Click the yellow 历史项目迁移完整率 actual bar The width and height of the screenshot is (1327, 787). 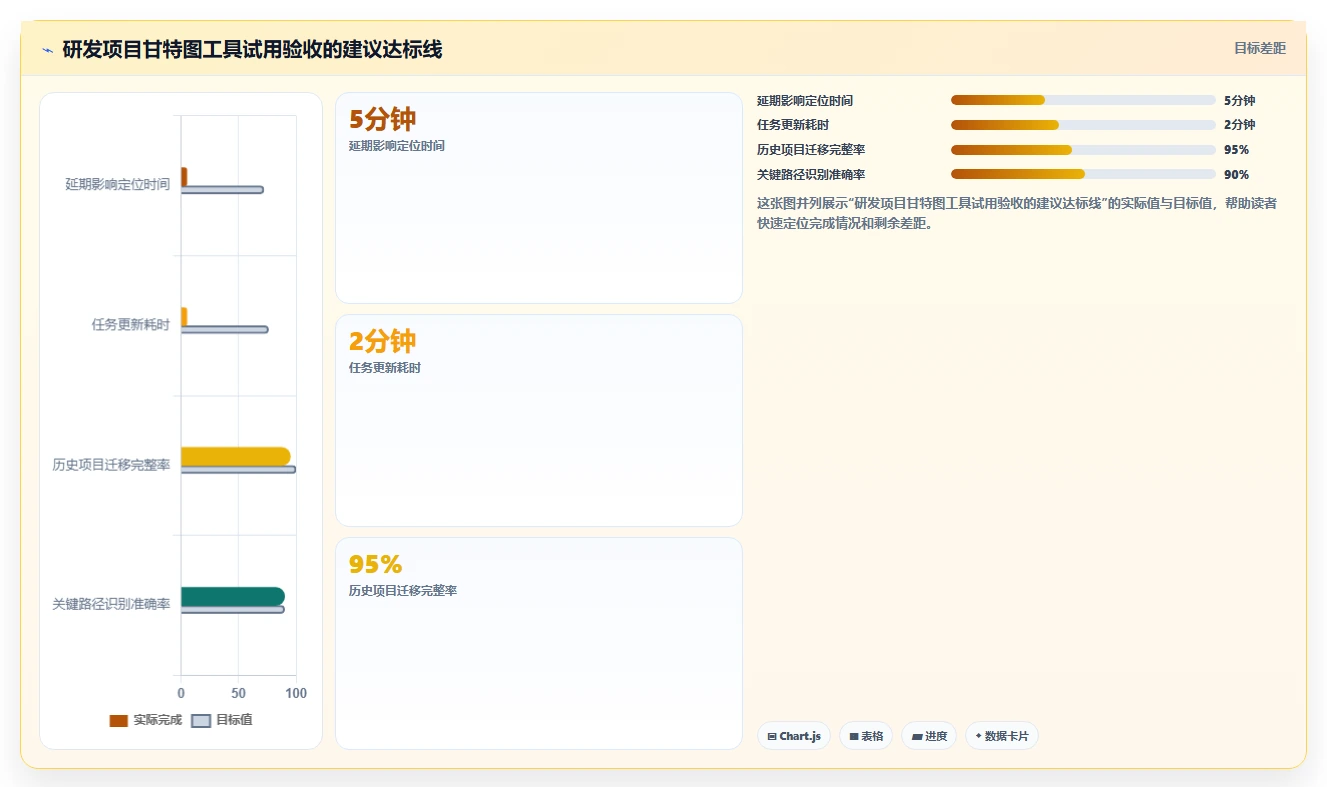(x=236, y=456)
